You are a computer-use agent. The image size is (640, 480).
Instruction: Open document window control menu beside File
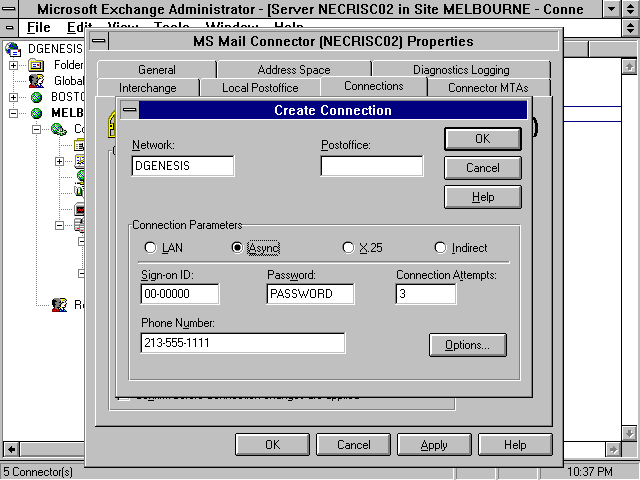pos(9,27)
